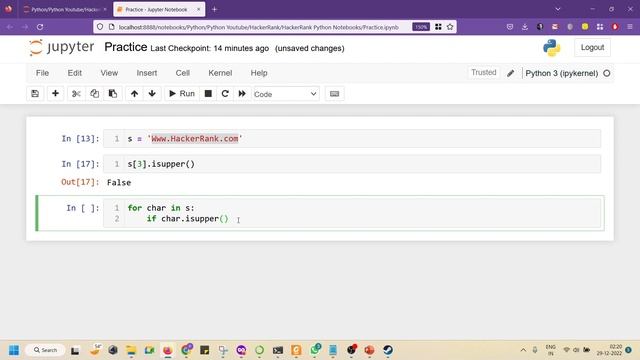Open the command palette keyboard icon
The width and height of the screenshot is (640, 360).
[334, 94]
